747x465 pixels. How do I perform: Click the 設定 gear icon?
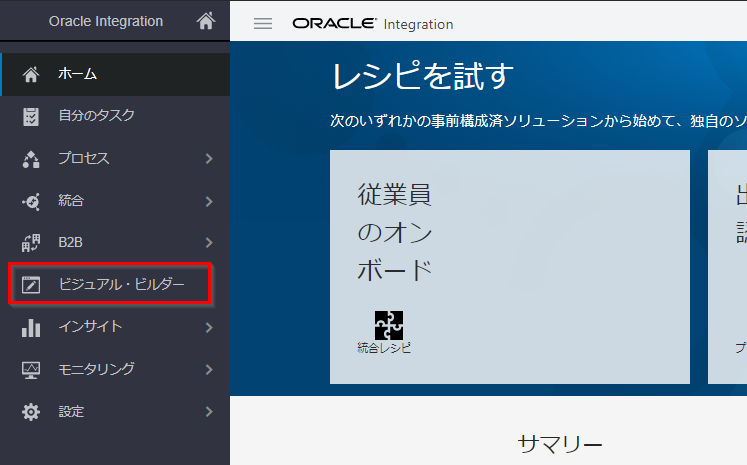pyautogui.click(x=31, y=411)
